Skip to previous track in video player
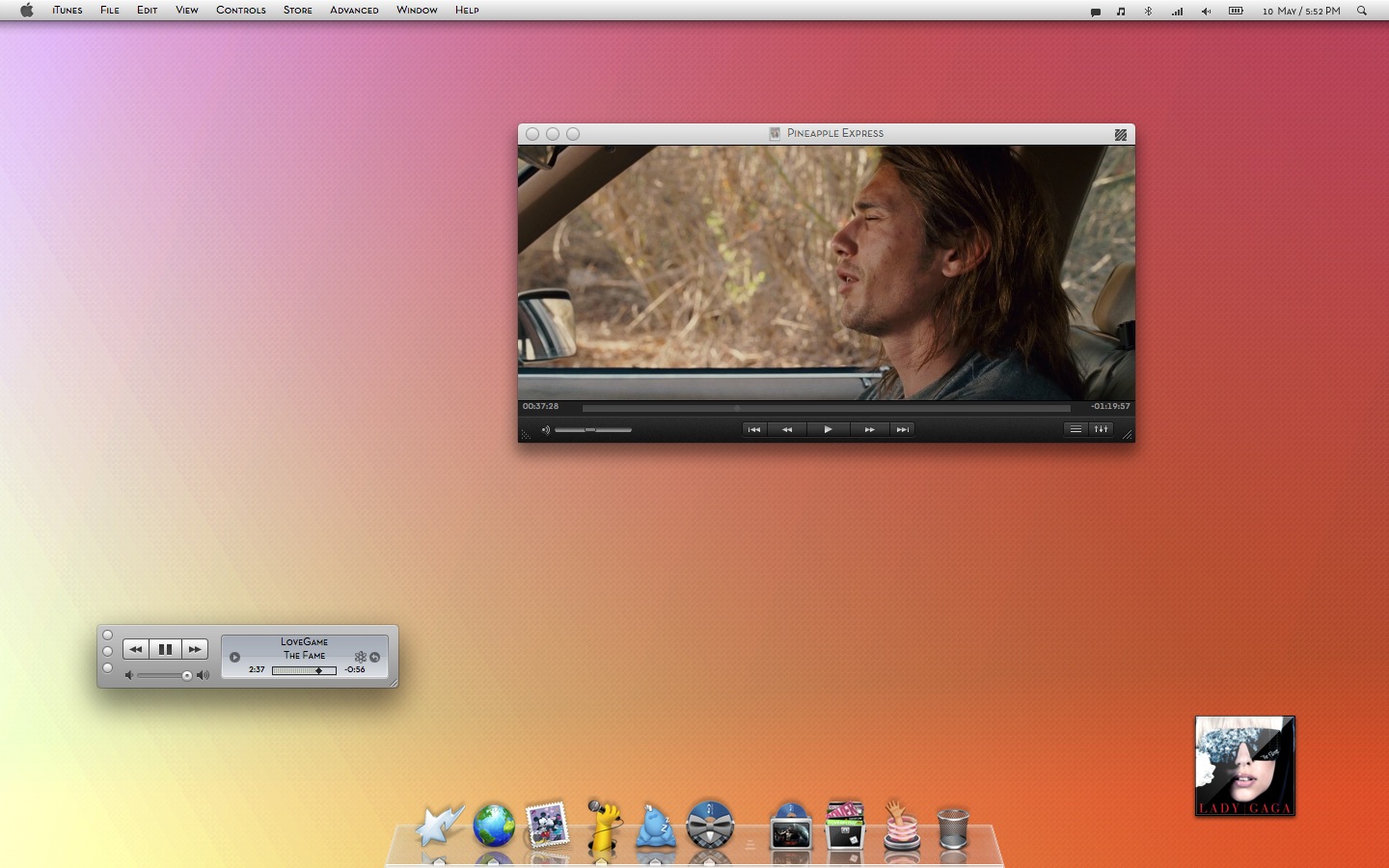The width and height of the screenshot is (1389, 868). [754, 430]
